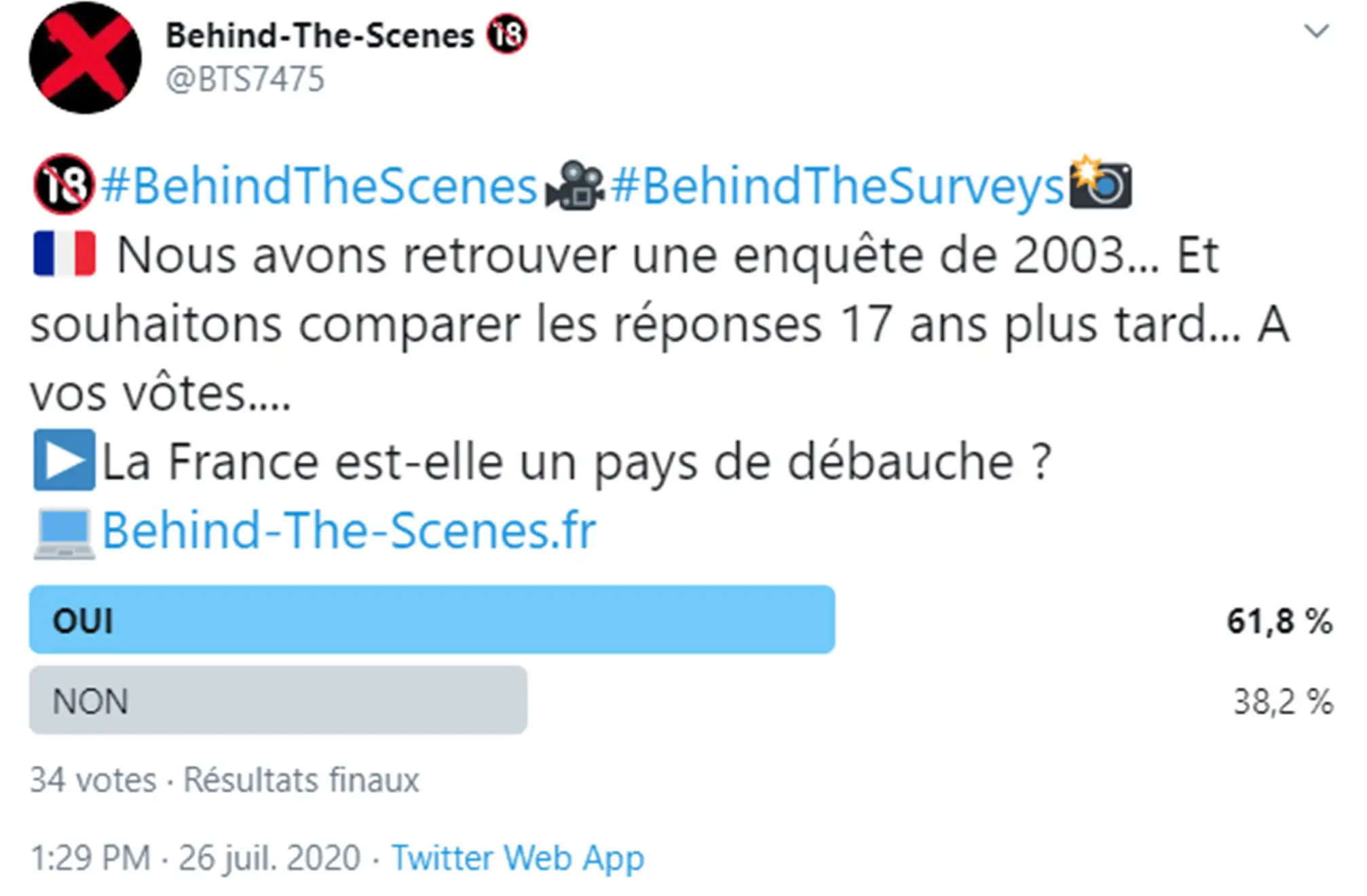Click the 61,8 % result percentage
The width and height of the screenshot is (1367, 896).
(x=1279, y=621)
